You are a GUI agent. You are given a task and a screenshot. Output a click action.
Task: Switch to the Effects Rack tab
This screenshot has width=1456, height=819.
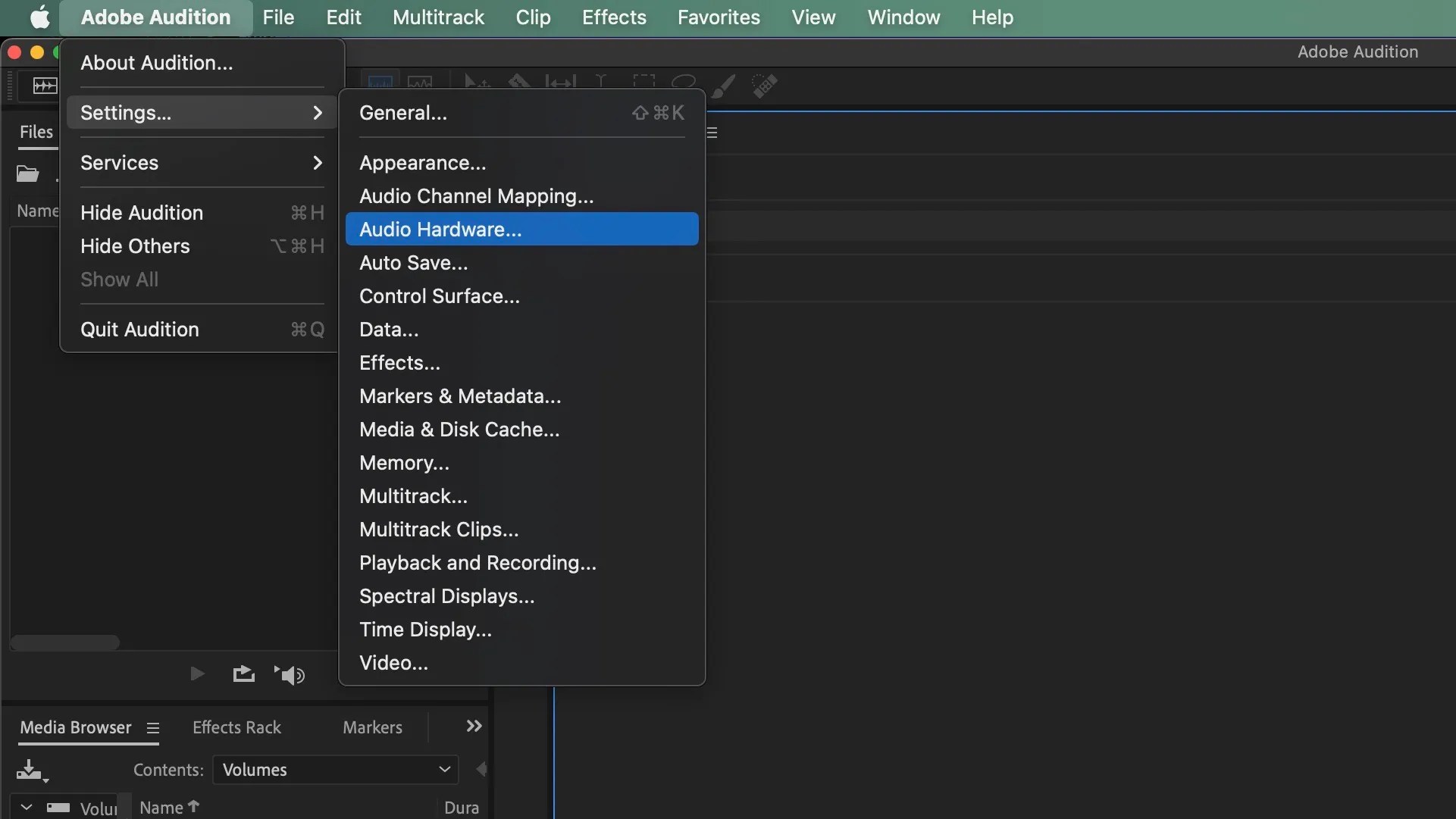[x=236, y=727]
